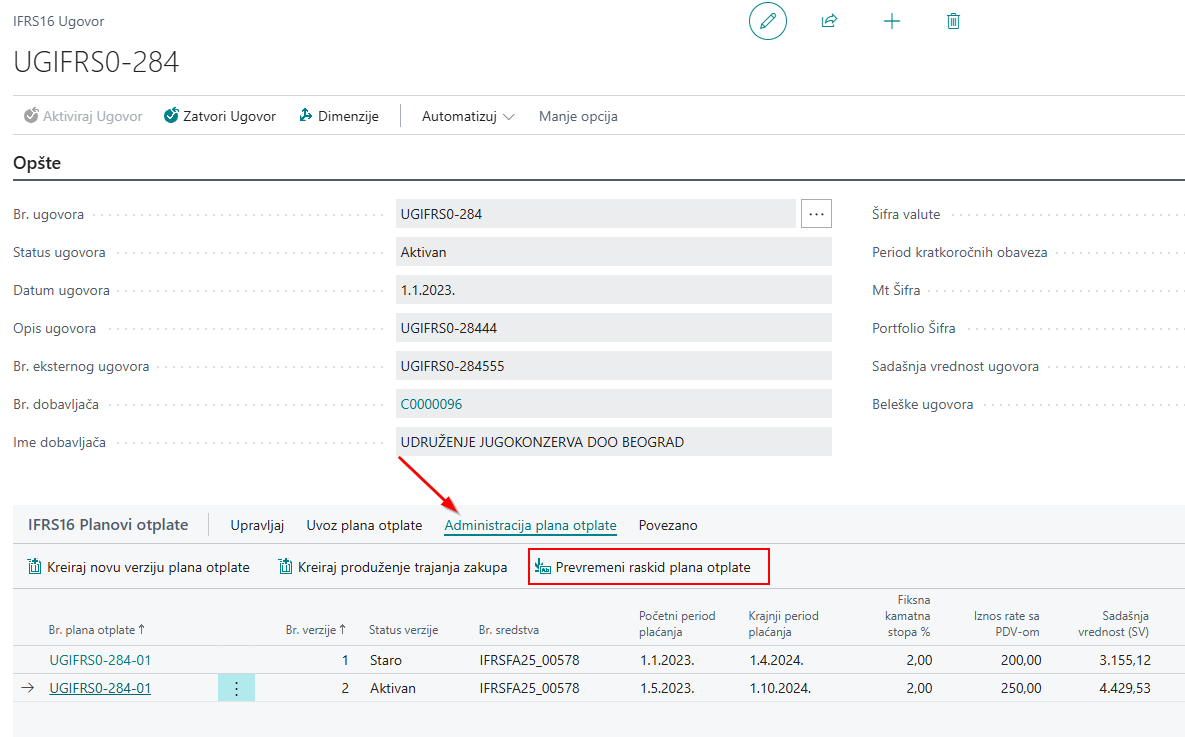Viewport: 1185px width, 737px height.
Task: Open the Uvoz plana otplate menu
Action: tap(364, 525)
